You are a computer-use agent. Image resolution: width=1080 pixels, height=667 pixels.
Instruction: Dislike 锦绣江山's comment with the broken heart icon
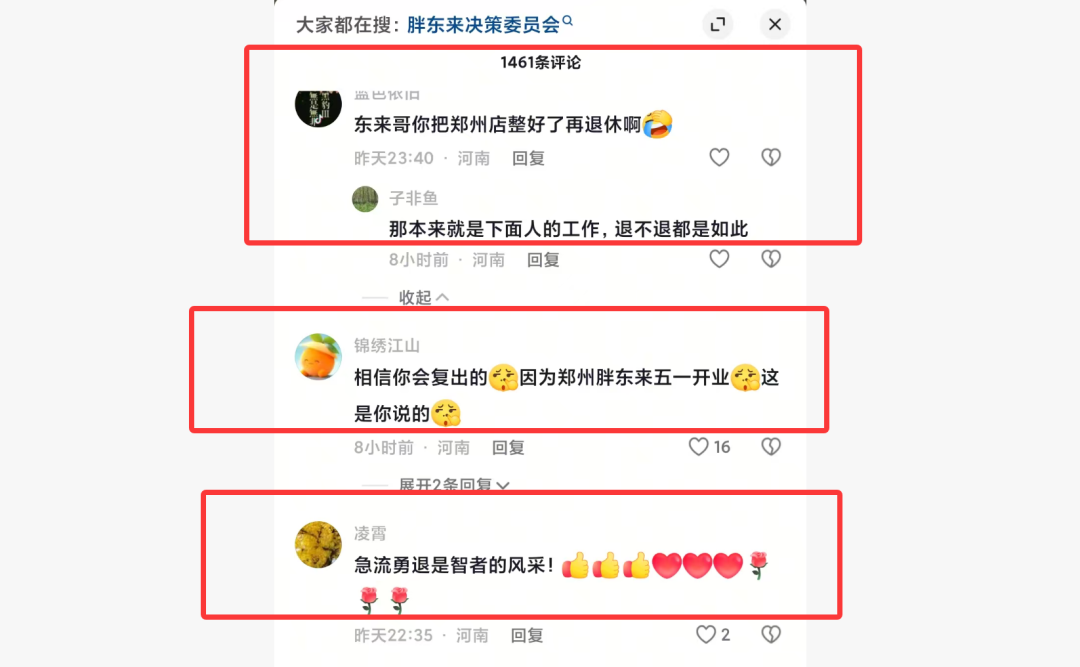click(x=771, y=447)
